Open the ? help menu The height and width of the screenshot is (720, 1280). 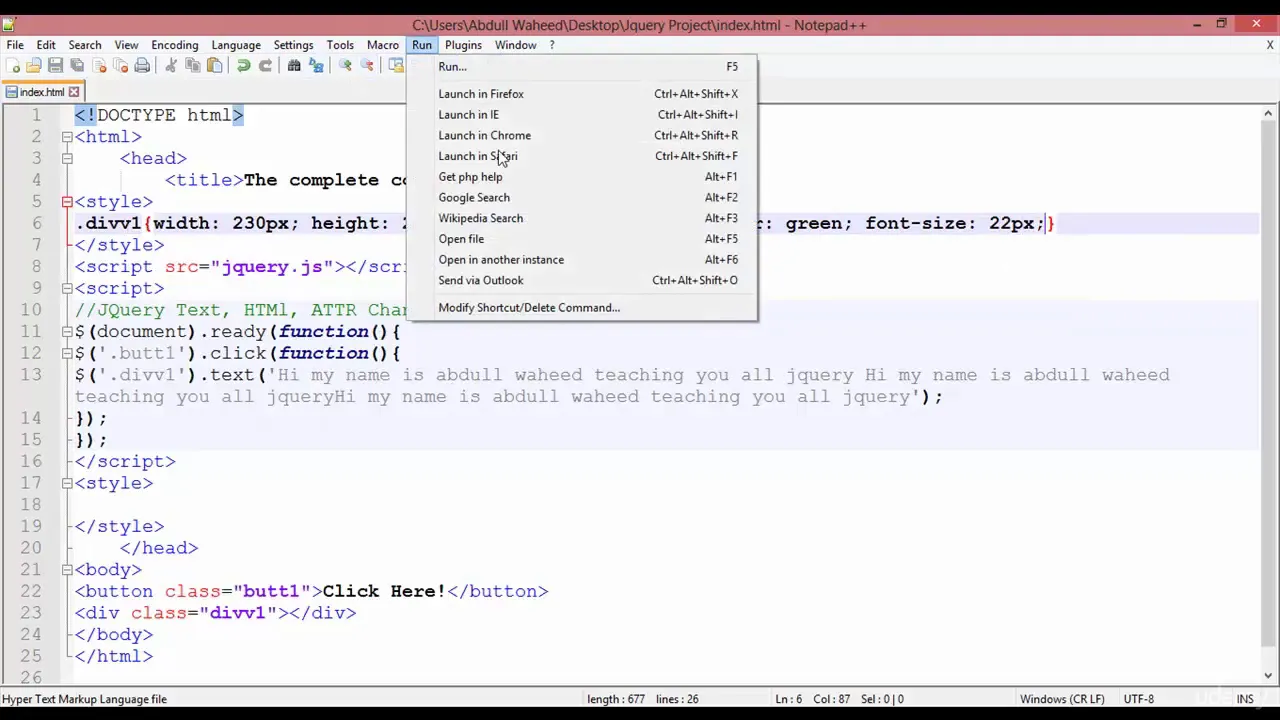551,45
